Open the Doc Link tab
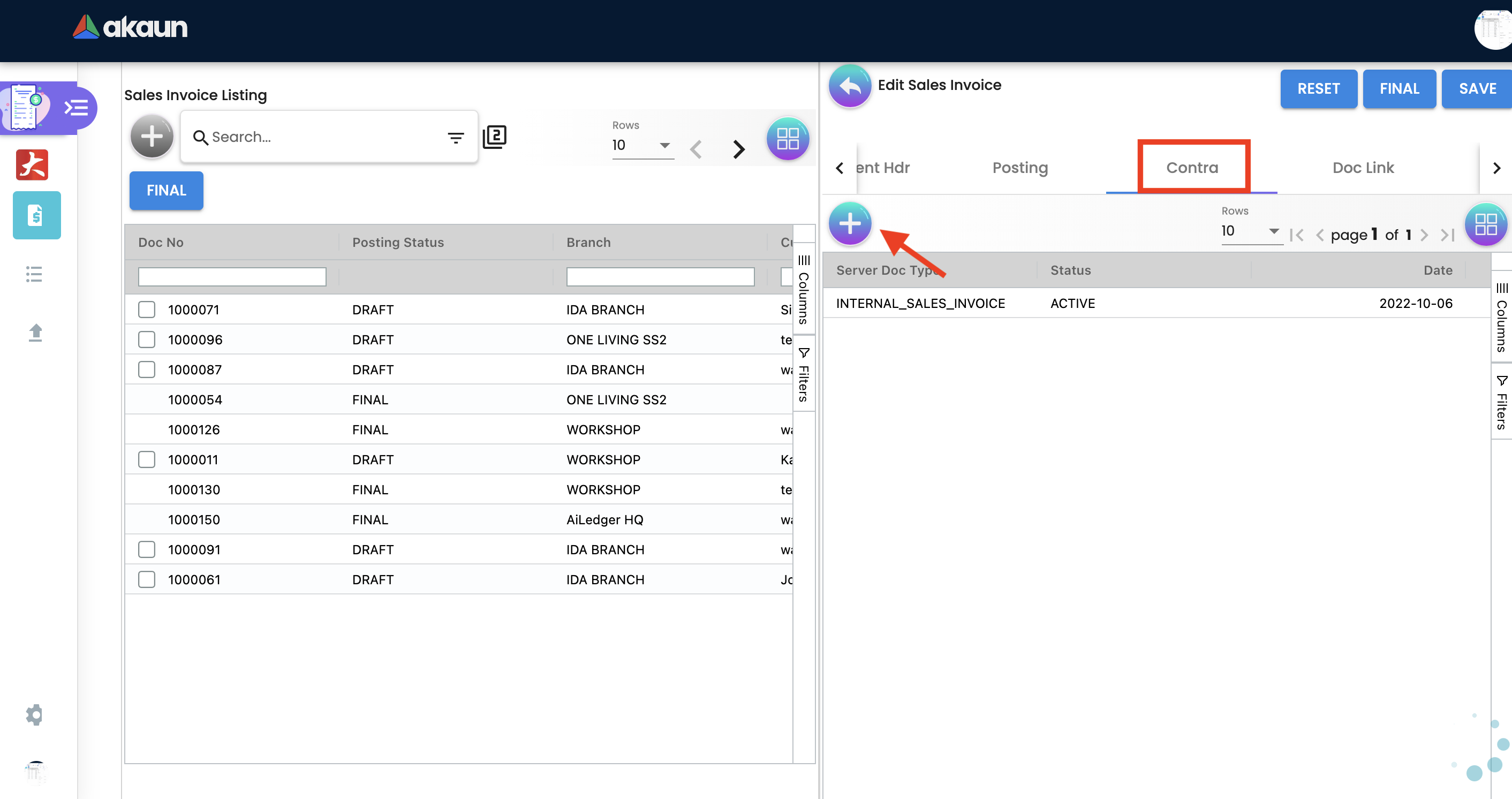The height and width of the screenshot is (799, 1512). (x=1362, y=168)
